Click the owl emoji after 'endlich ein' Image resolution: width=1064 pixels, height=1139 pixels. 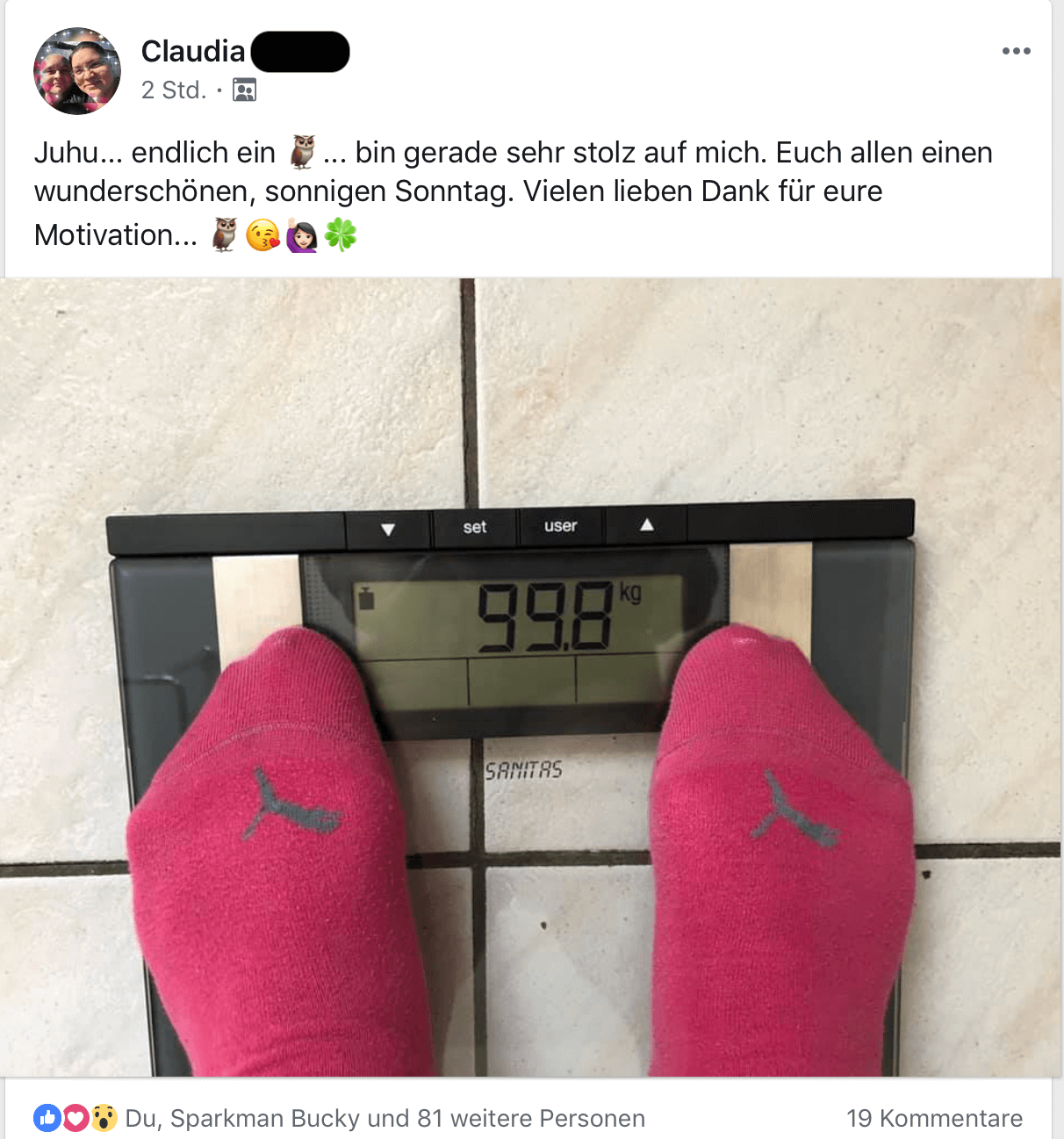click(x=303, y=152)
